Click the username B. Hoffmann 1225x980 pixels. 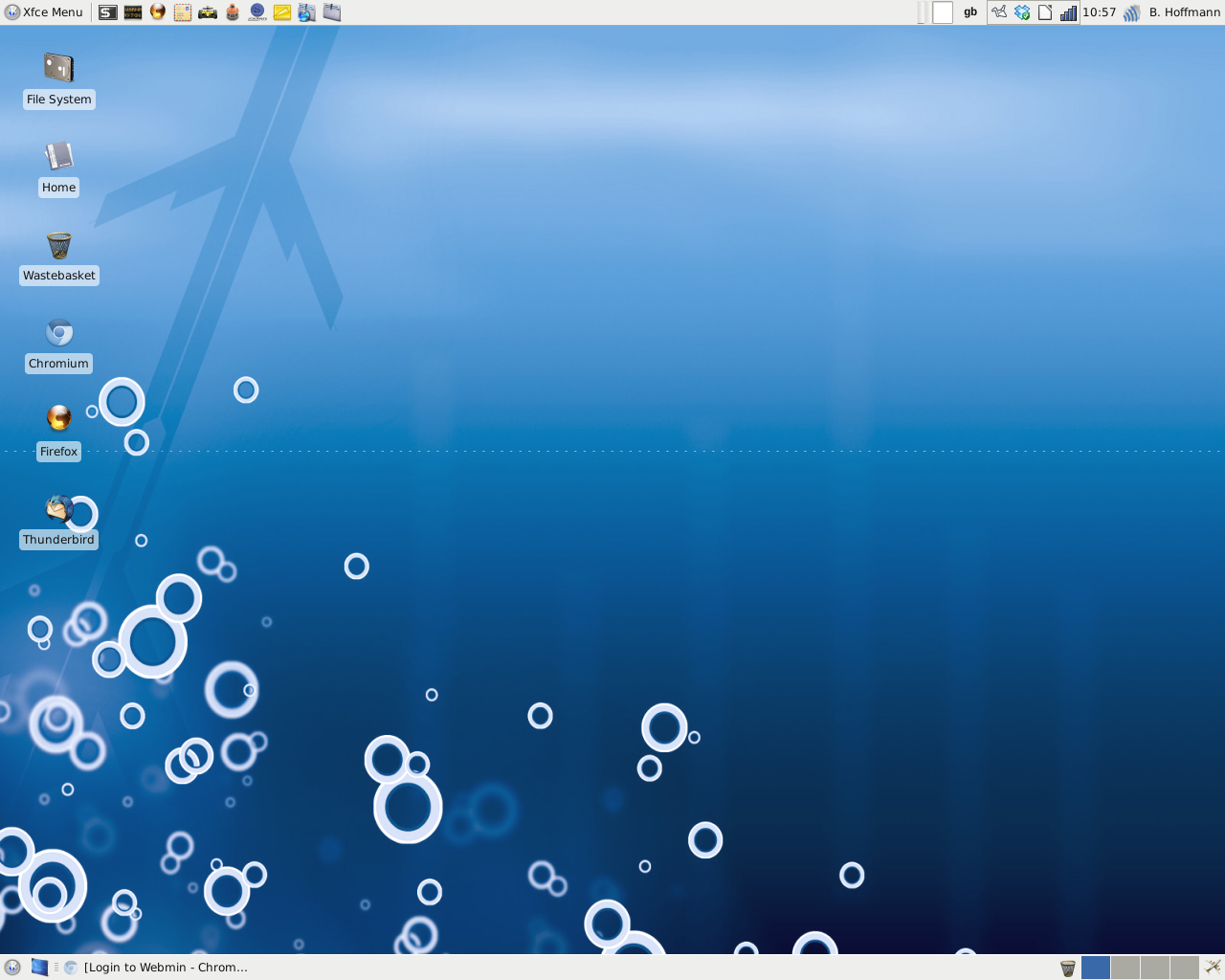(1184, 12)
